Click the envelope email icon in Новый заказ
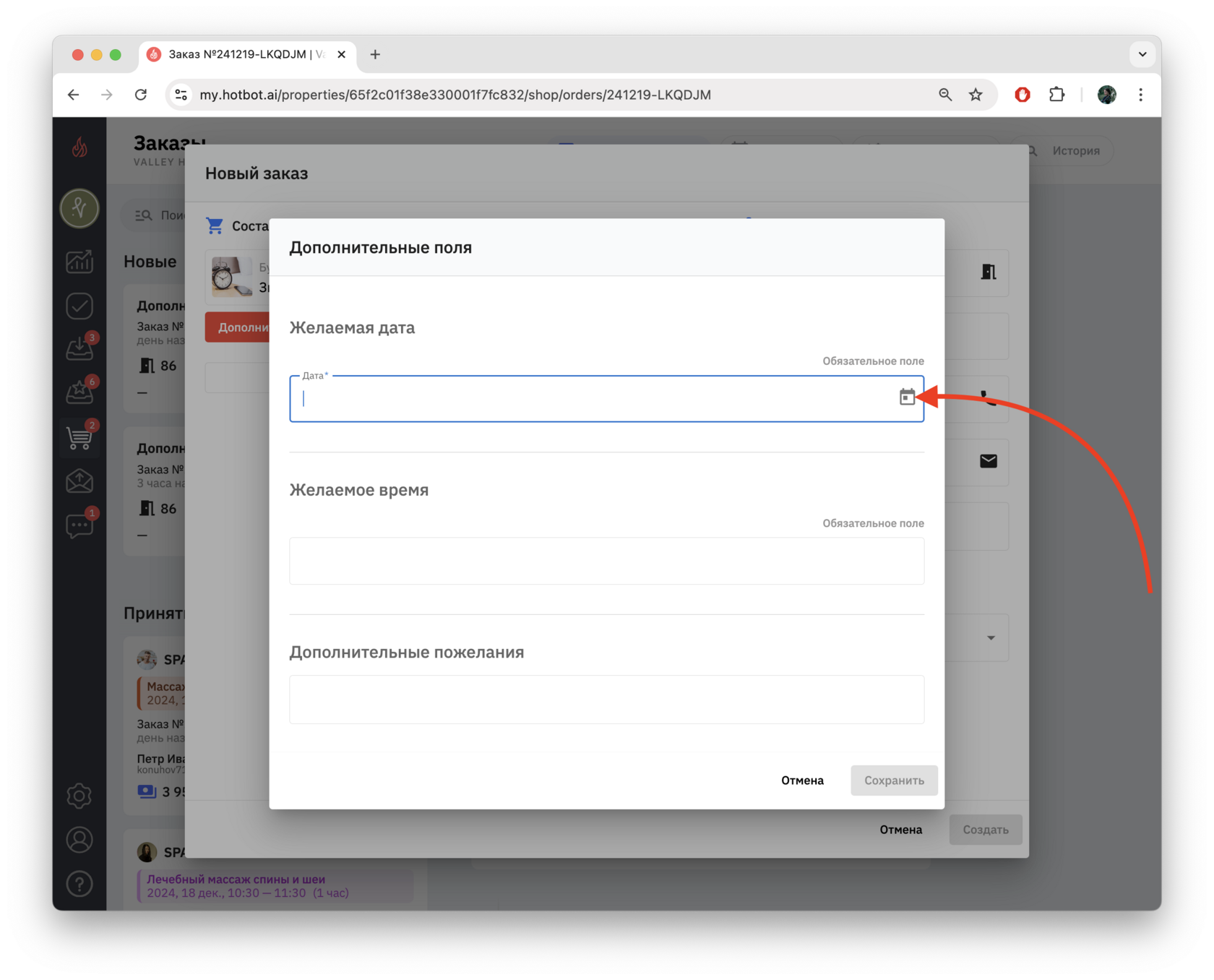 pos(989,461)
